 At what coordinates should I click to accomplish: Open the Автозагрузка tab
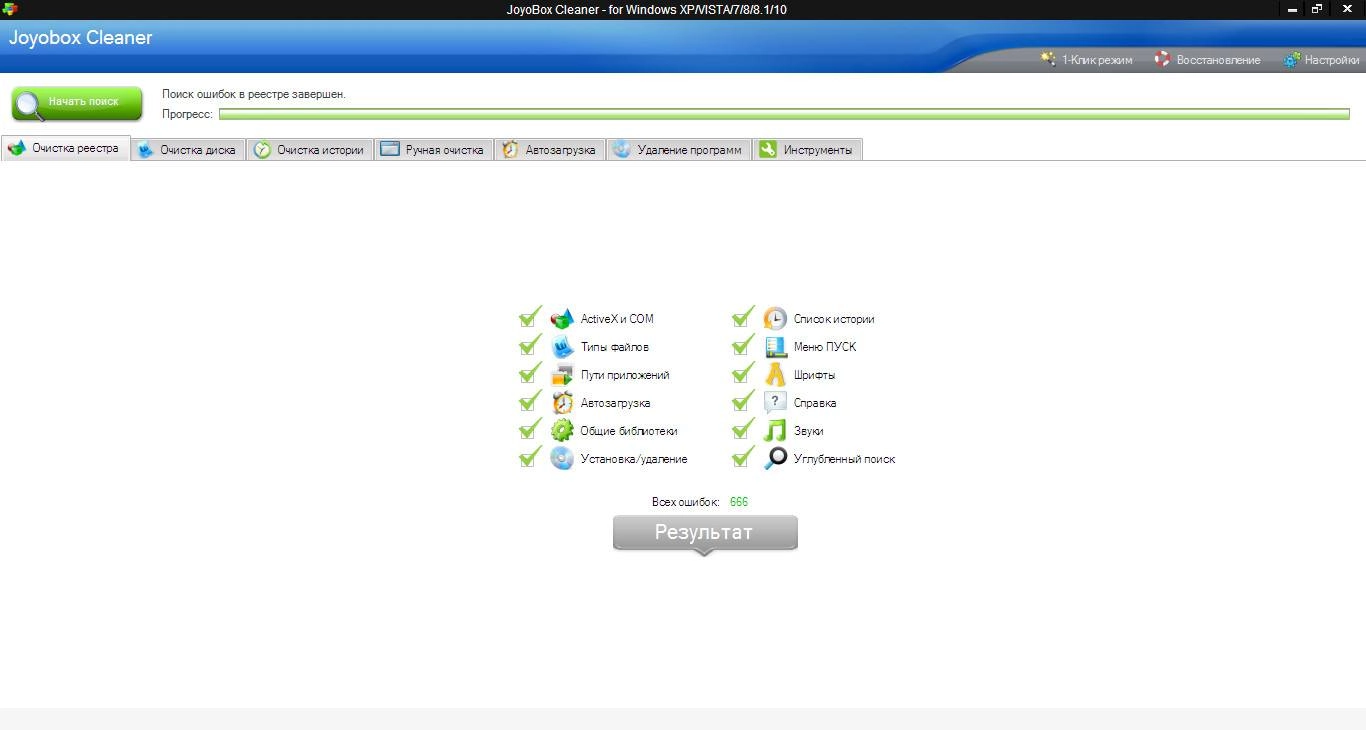[x=549, y=149]
